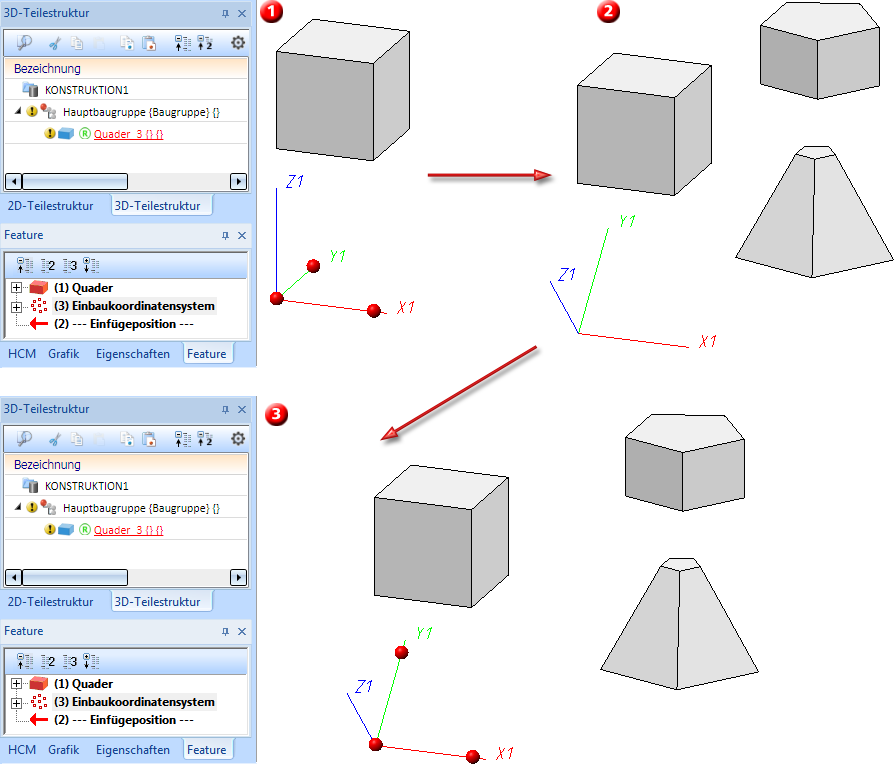894x764 pixels.
Task: Click paste-with-reference clipboard icon in upper 3D-Teilestruktur toolbar
Action: (149, 43)
